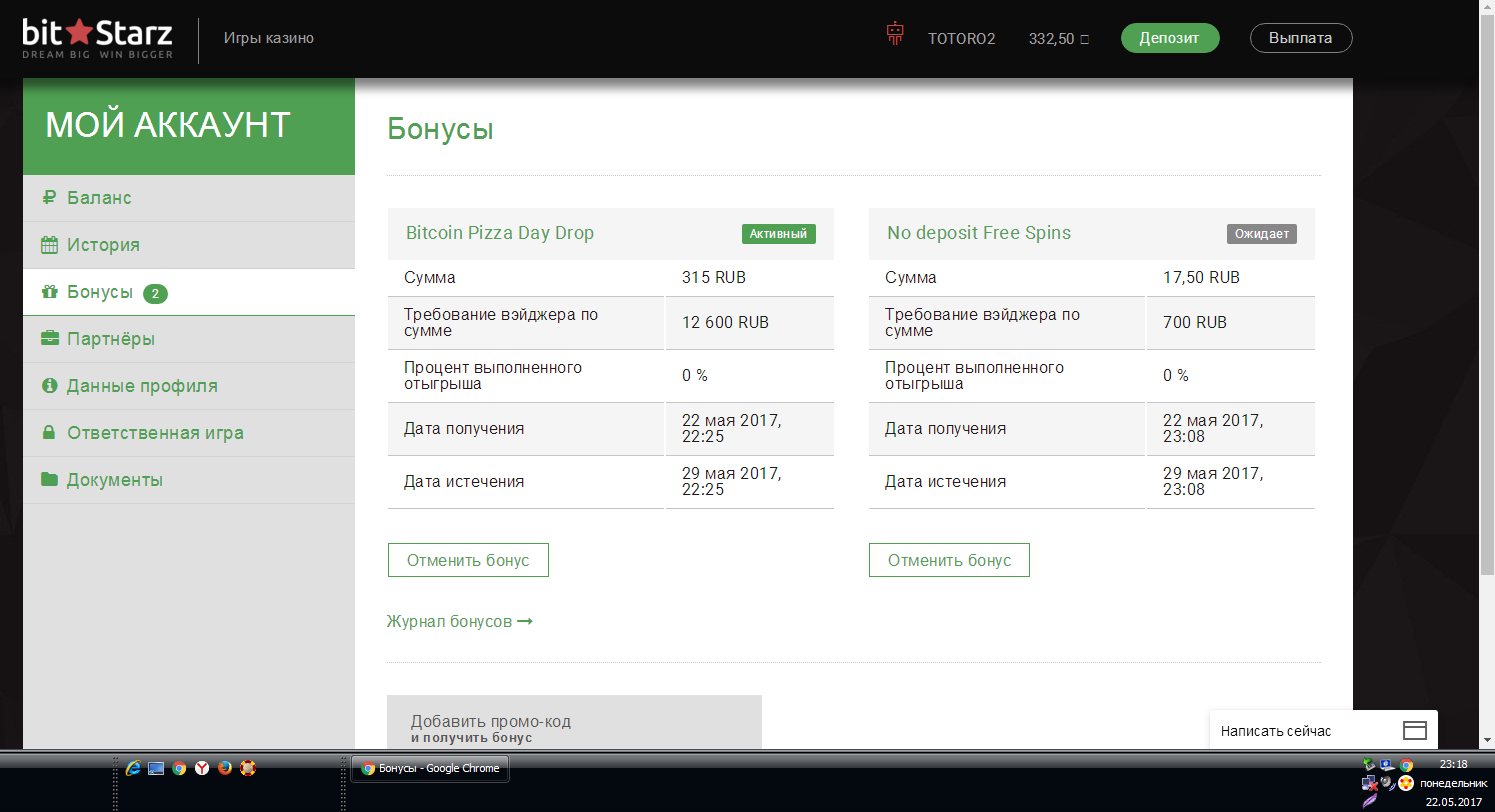Click the Бонусы - Google Chrome taskbar button
Screen dimensions: 1495x812
click(x=431, y=769)
